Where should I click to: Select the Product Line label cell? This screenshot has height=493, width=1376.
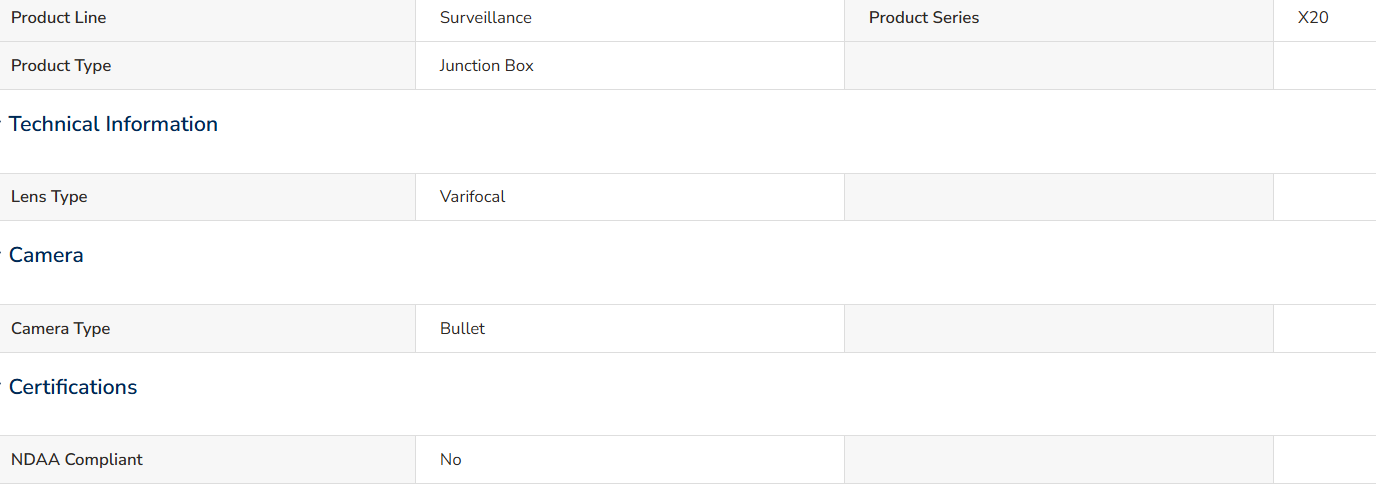(x=207, y=18)
